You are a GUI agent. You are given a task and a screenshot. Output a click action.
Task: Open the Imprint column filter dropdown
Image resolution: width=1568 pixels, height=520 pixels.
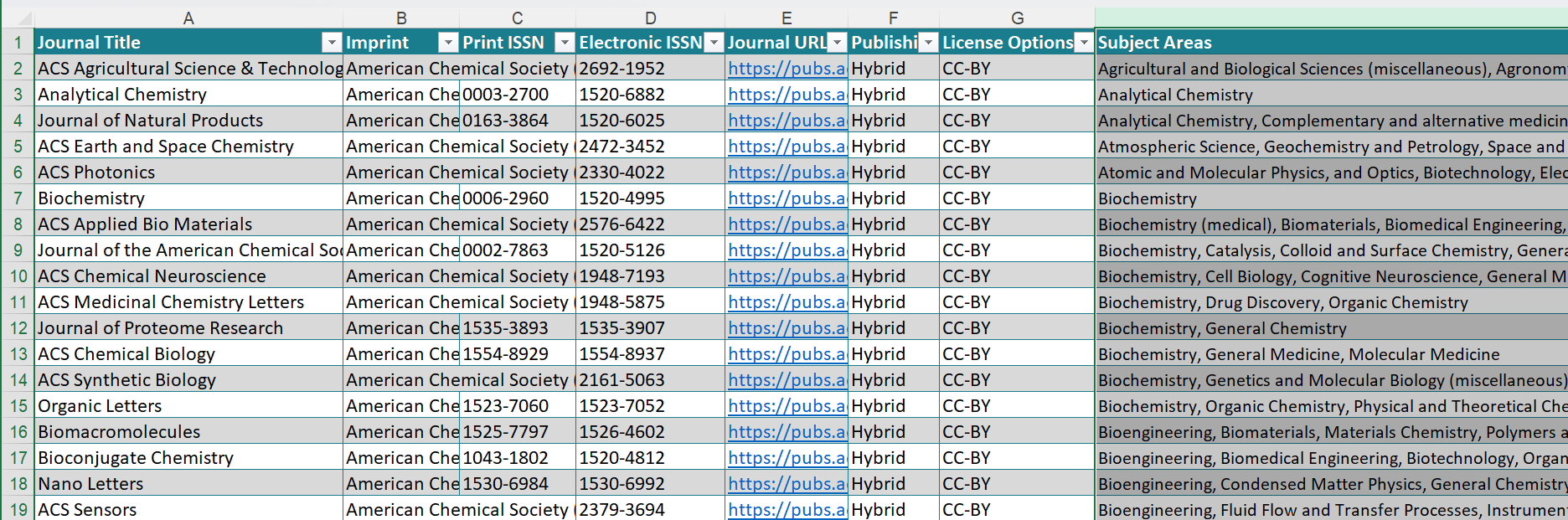(449, 43)
